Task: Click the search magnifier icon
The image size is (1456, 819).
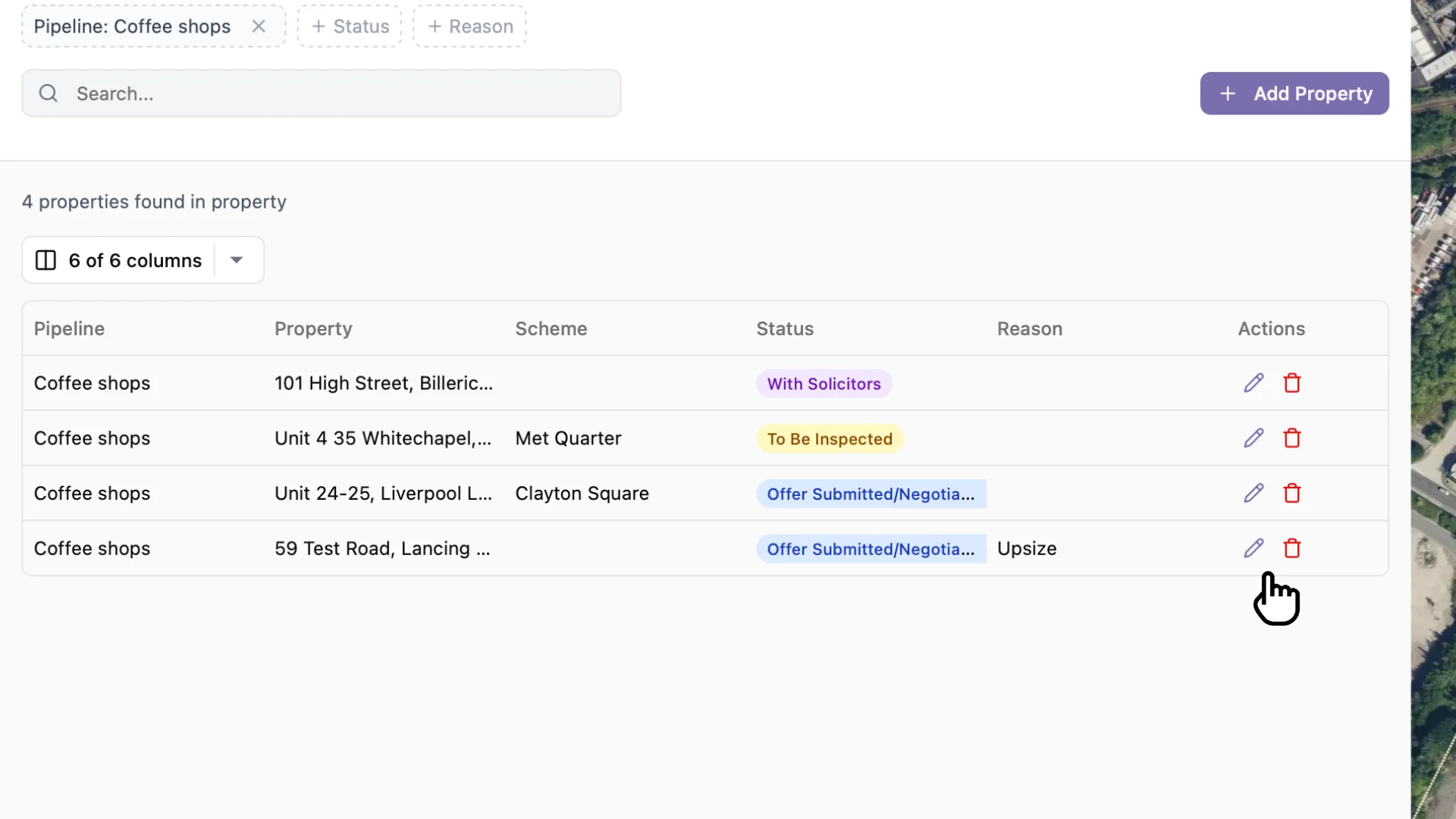Action: [49, 93]
